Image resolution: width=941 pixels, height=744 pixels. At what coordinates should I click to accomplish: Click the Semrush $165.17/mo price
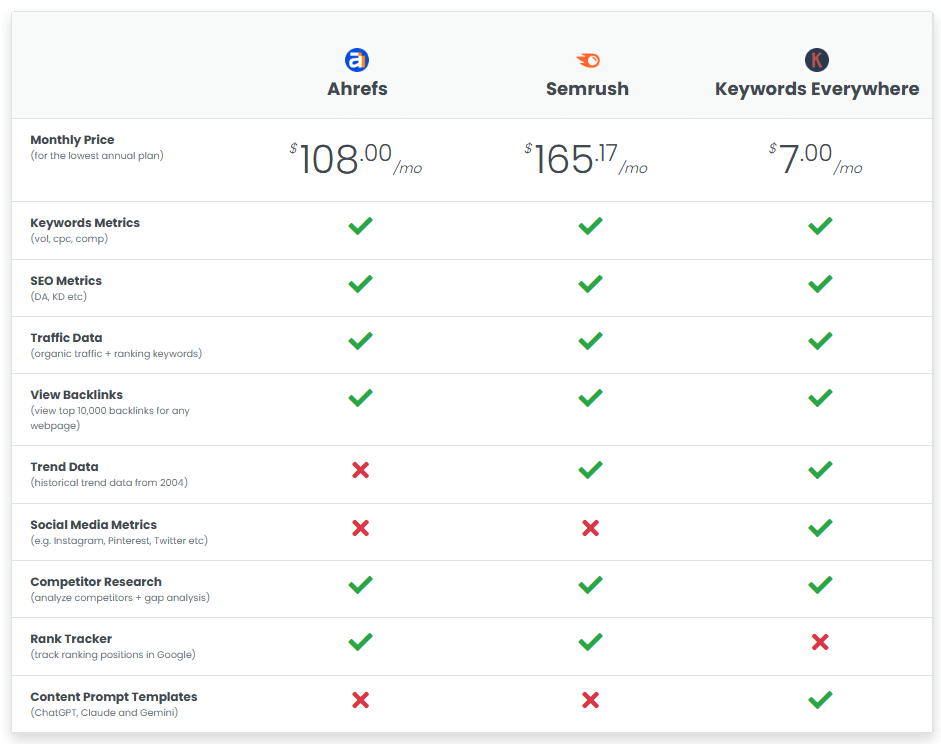click(586, 159)
